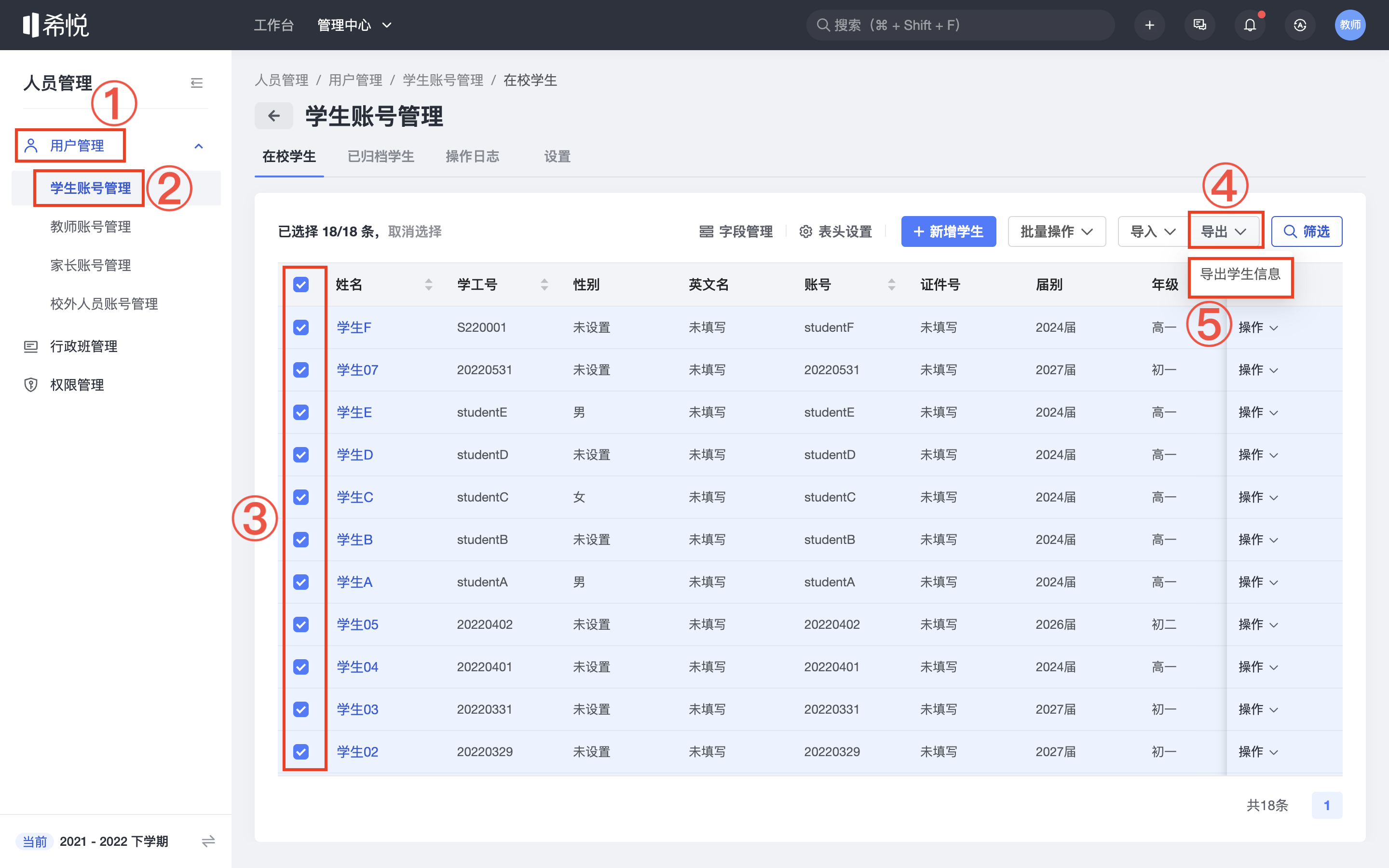Viewport: 1389px width, 868px height.
Task: Open the 学生05 name link
Action: [x=357, y=624]
